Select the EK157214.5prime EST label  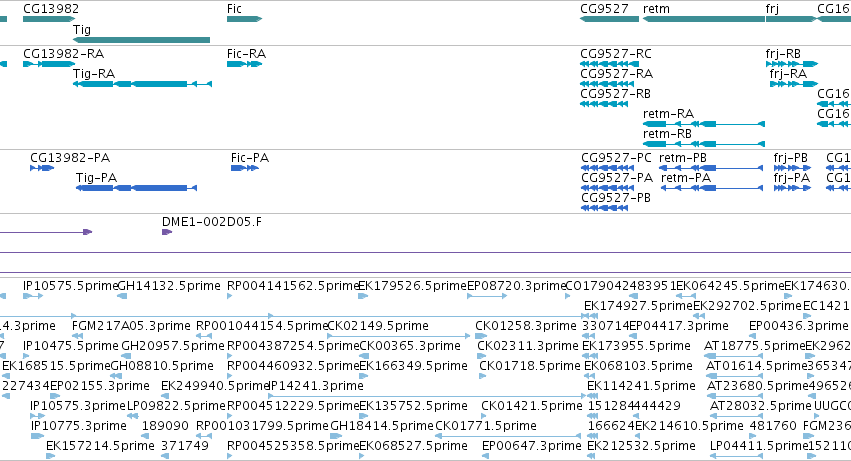100,447
